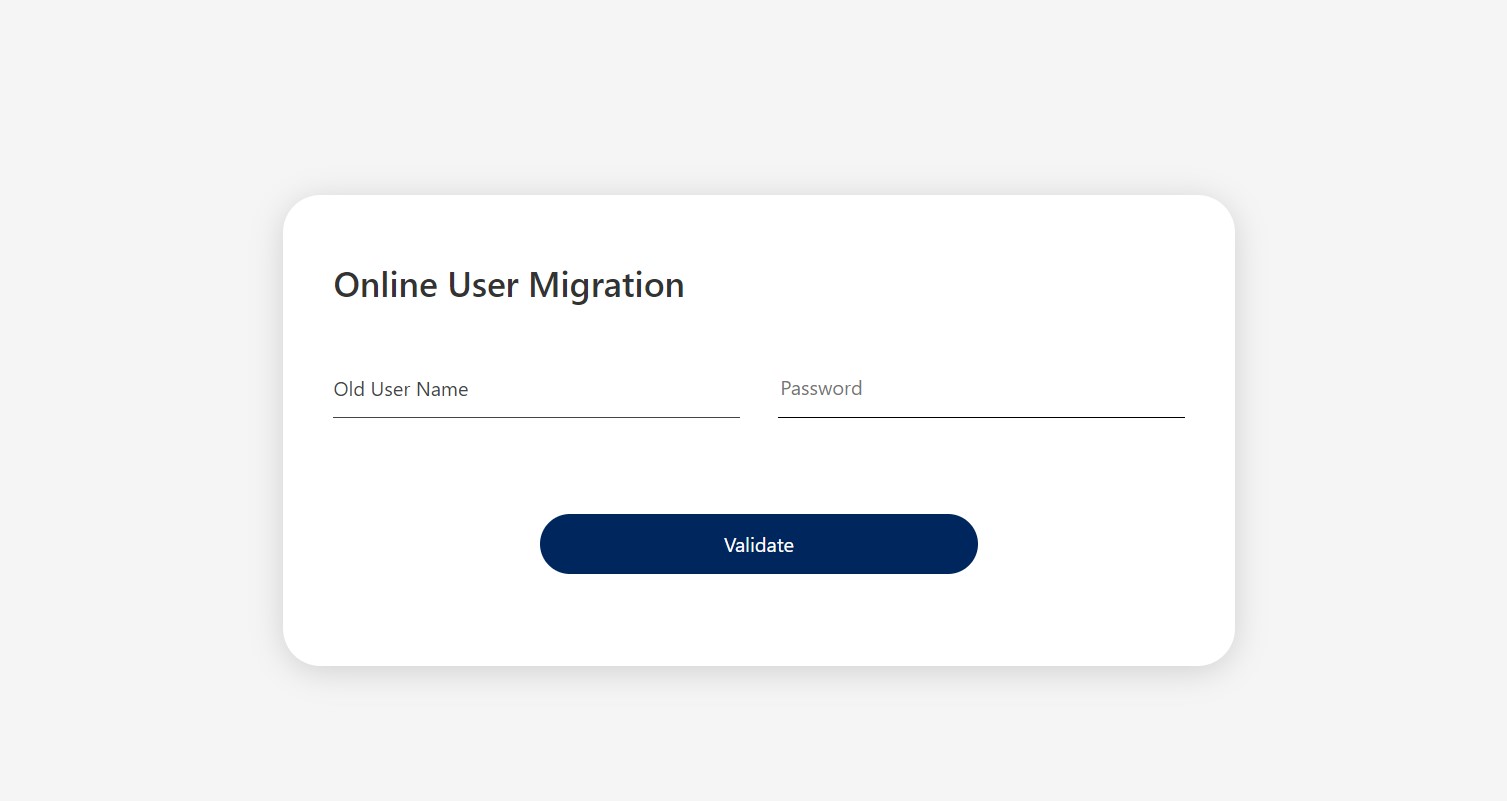Click the Online User Migration heading

point(508,285)
